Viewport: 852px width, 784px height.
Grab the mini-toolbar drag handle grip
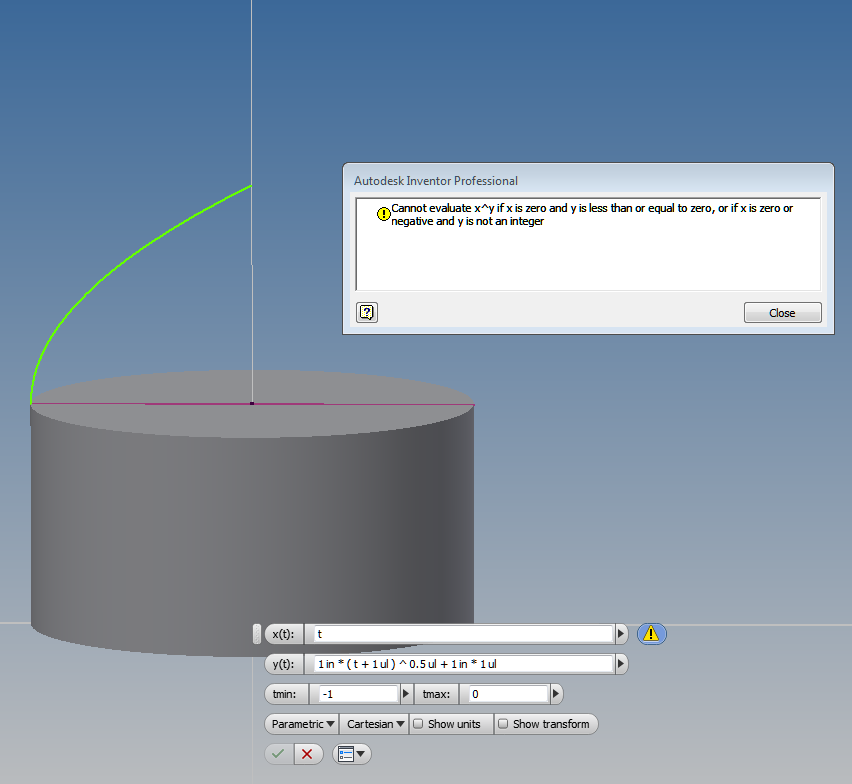tap(257, 634)
